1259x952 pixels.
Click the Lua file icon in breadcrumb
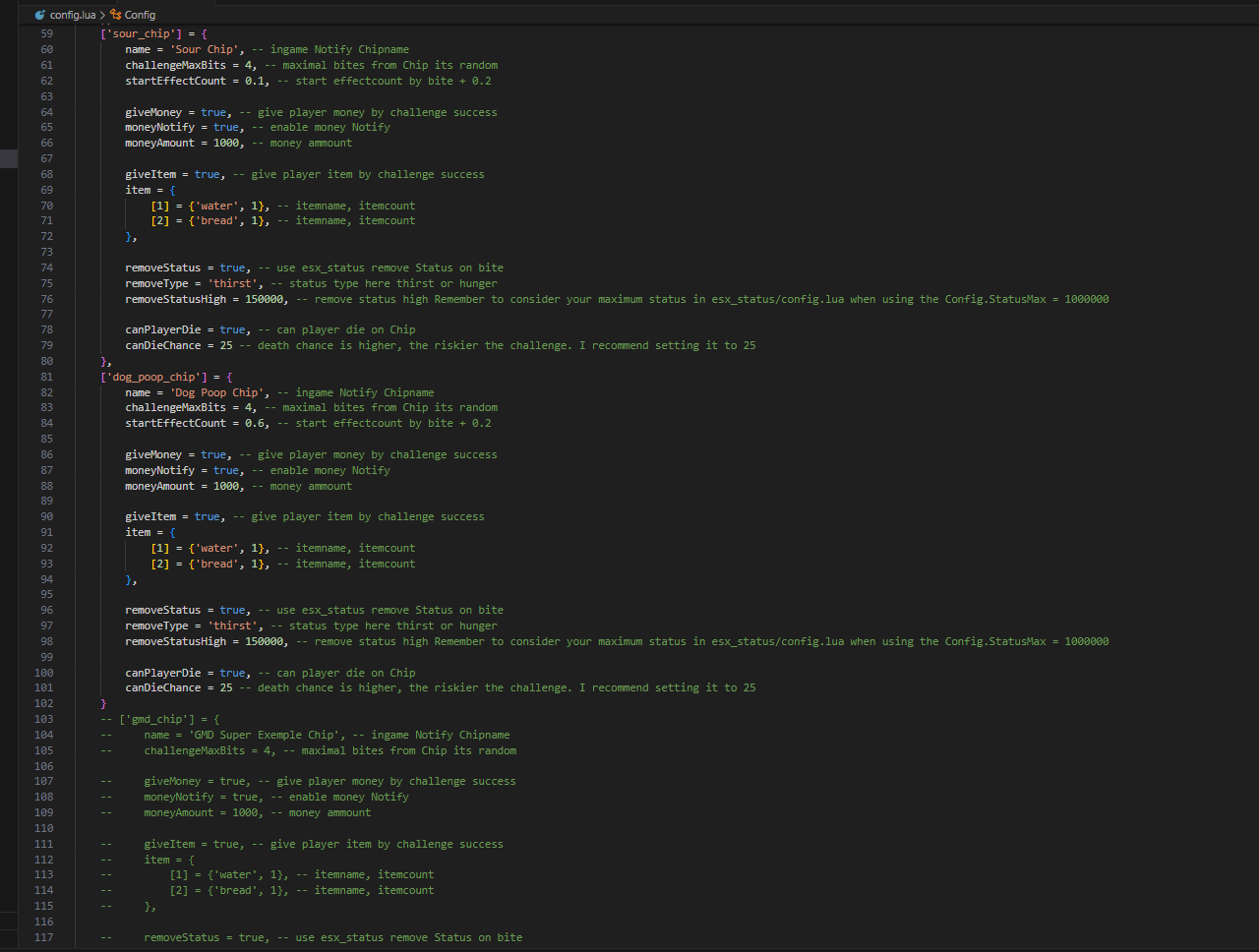(39, 15)
